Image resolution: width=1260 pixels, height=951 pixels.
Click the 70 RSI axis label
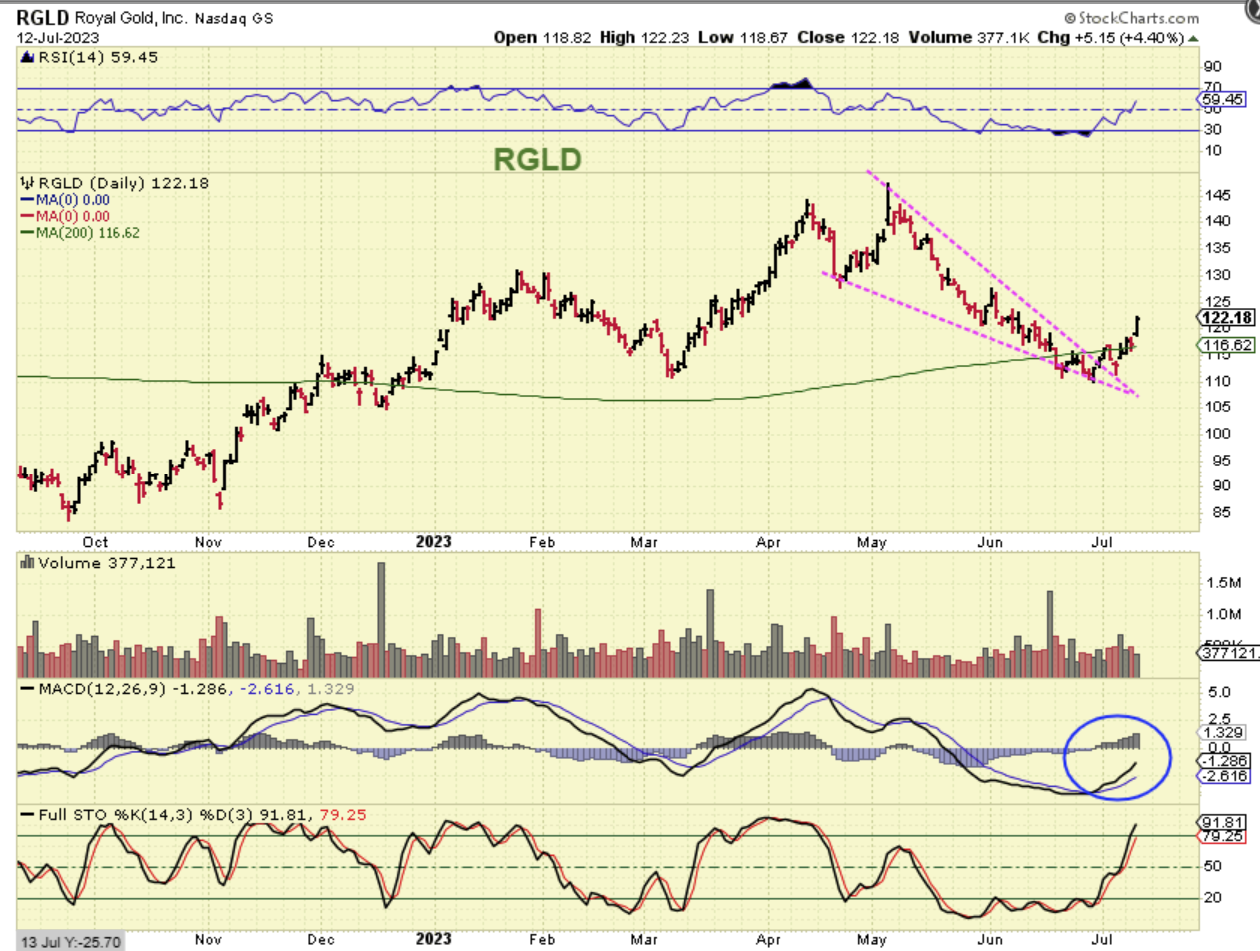1212,88
